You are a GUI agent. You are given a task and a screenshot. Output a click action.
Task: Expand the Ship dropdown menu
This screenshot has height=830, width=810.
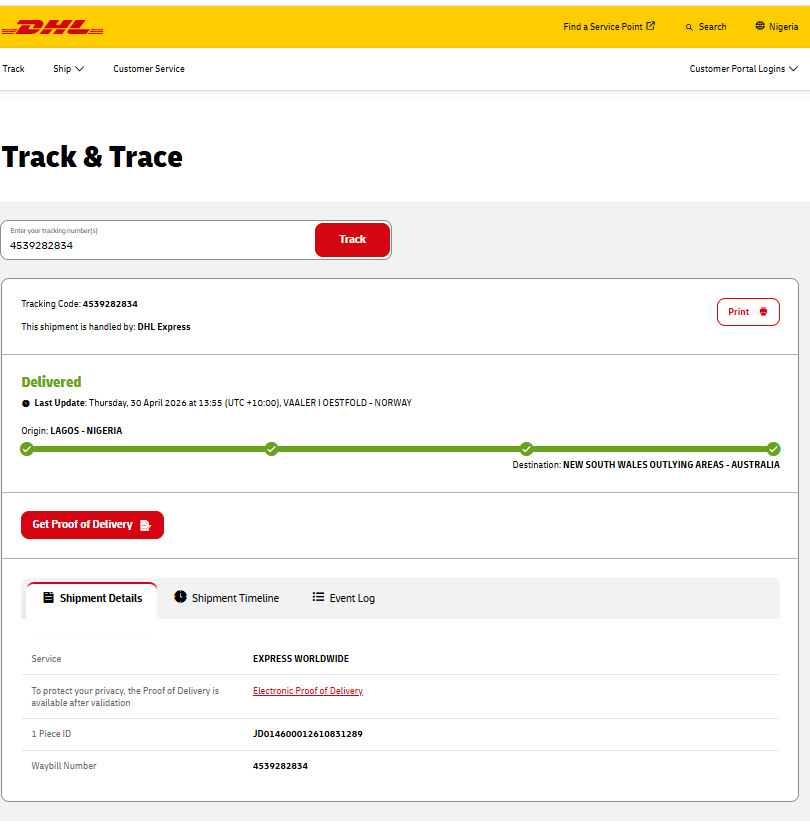coord(68,69)
